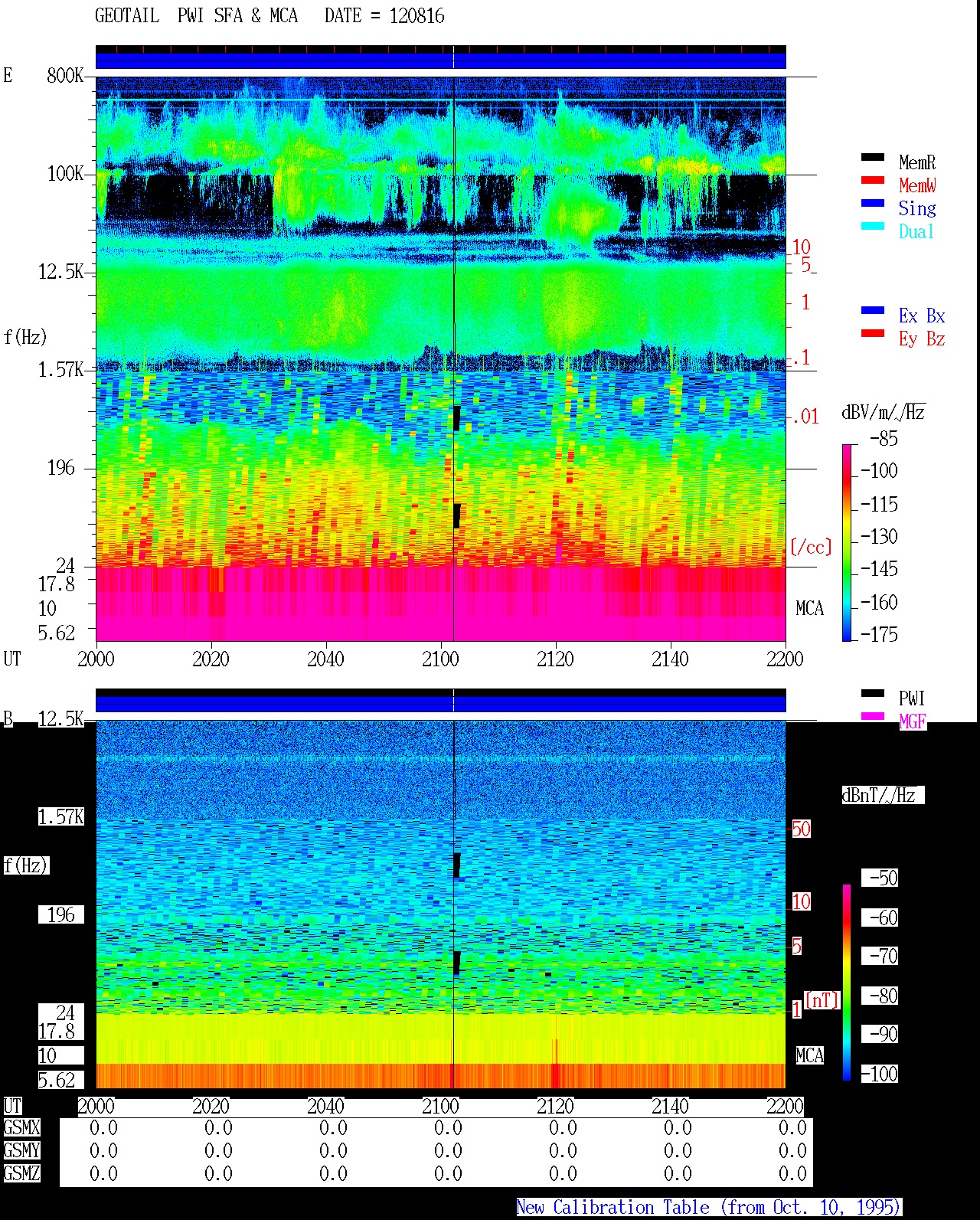This screenshot has width=980, height=1220.
Task: Click the blue Ex Bx legend swatch
Action: [x=872, y=310]
